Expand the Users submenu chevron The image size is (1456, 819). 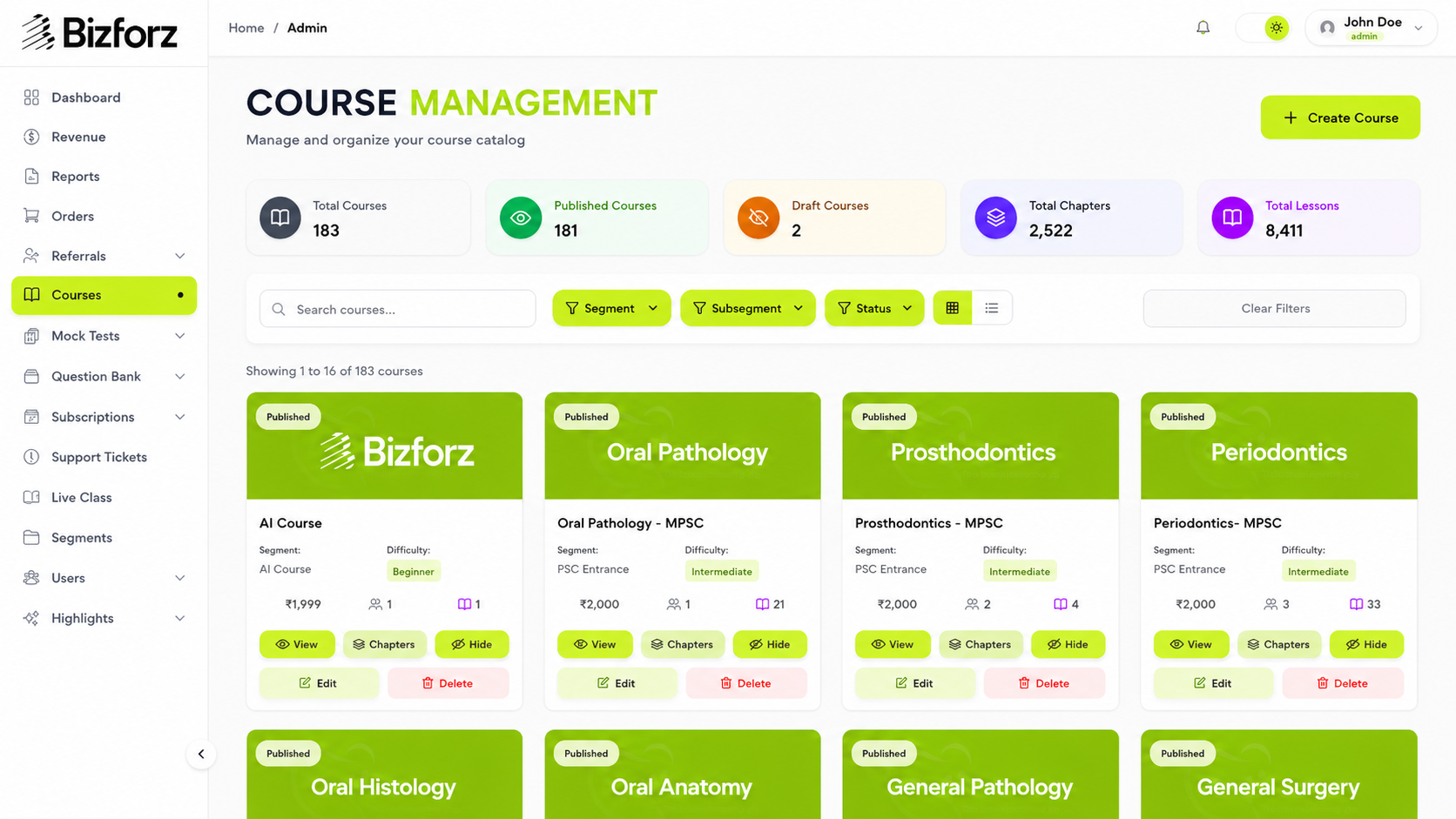[179, 578]
